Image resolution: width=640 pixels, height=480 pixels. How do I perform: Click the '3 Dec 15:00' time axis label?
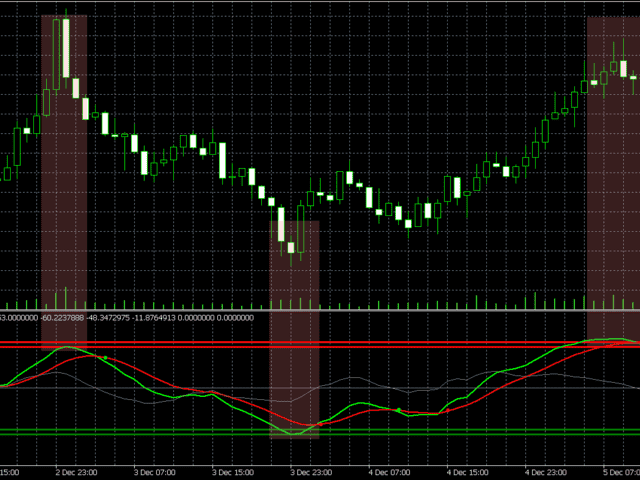233,472
